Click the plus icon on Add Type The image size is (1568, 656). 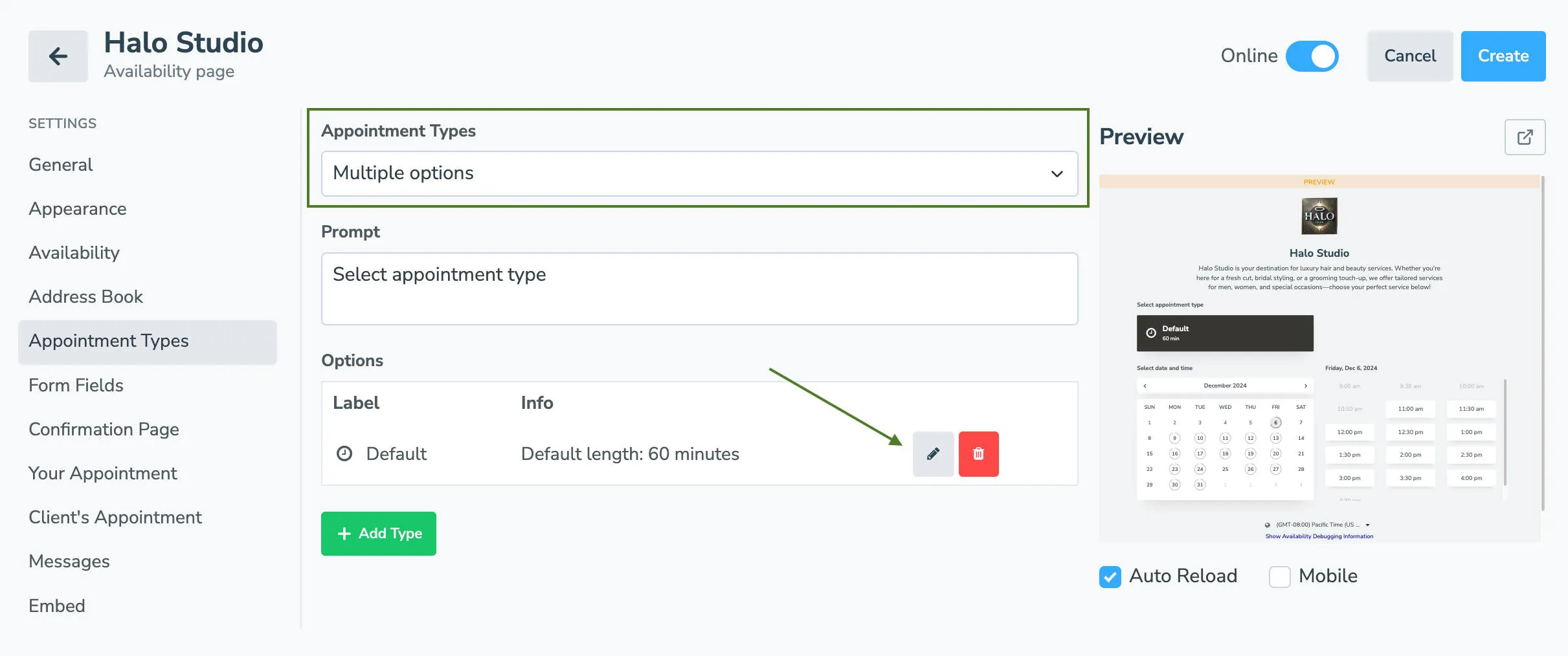(x=344, y=533)
